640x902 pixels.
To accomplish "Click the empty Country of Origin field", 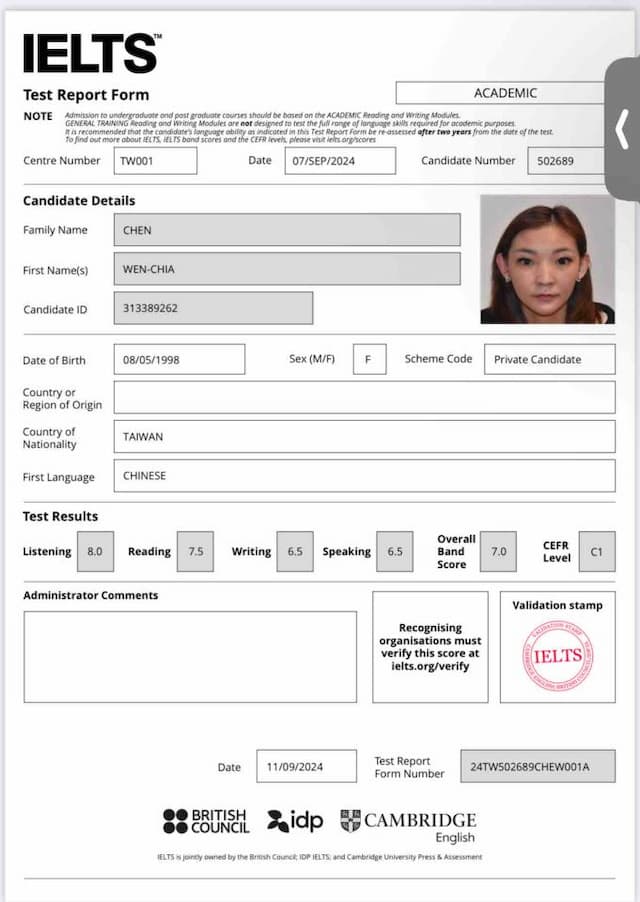I will (x=364, y=397).
